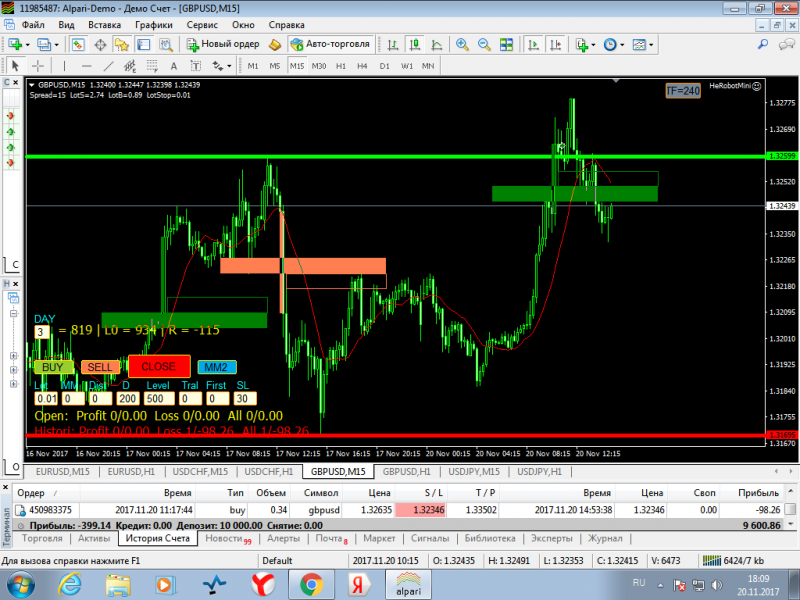Open the Market Watch window icon

click(78, 45)
